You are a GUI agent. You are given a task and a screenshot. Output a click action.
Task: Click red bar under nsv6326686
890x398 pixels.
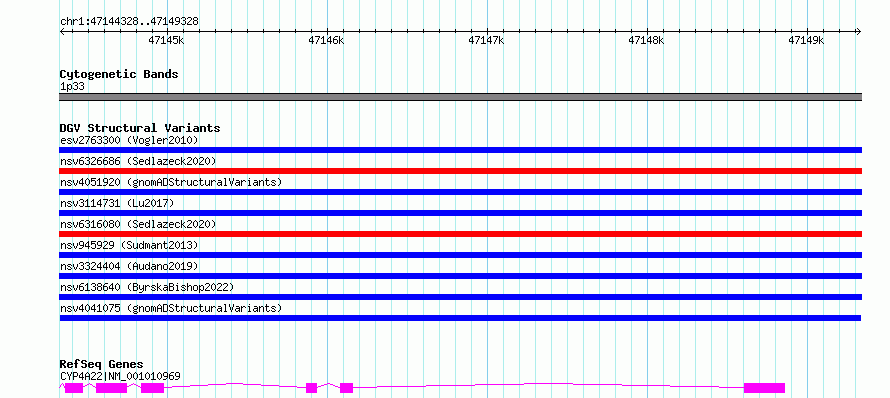[460, 171]
